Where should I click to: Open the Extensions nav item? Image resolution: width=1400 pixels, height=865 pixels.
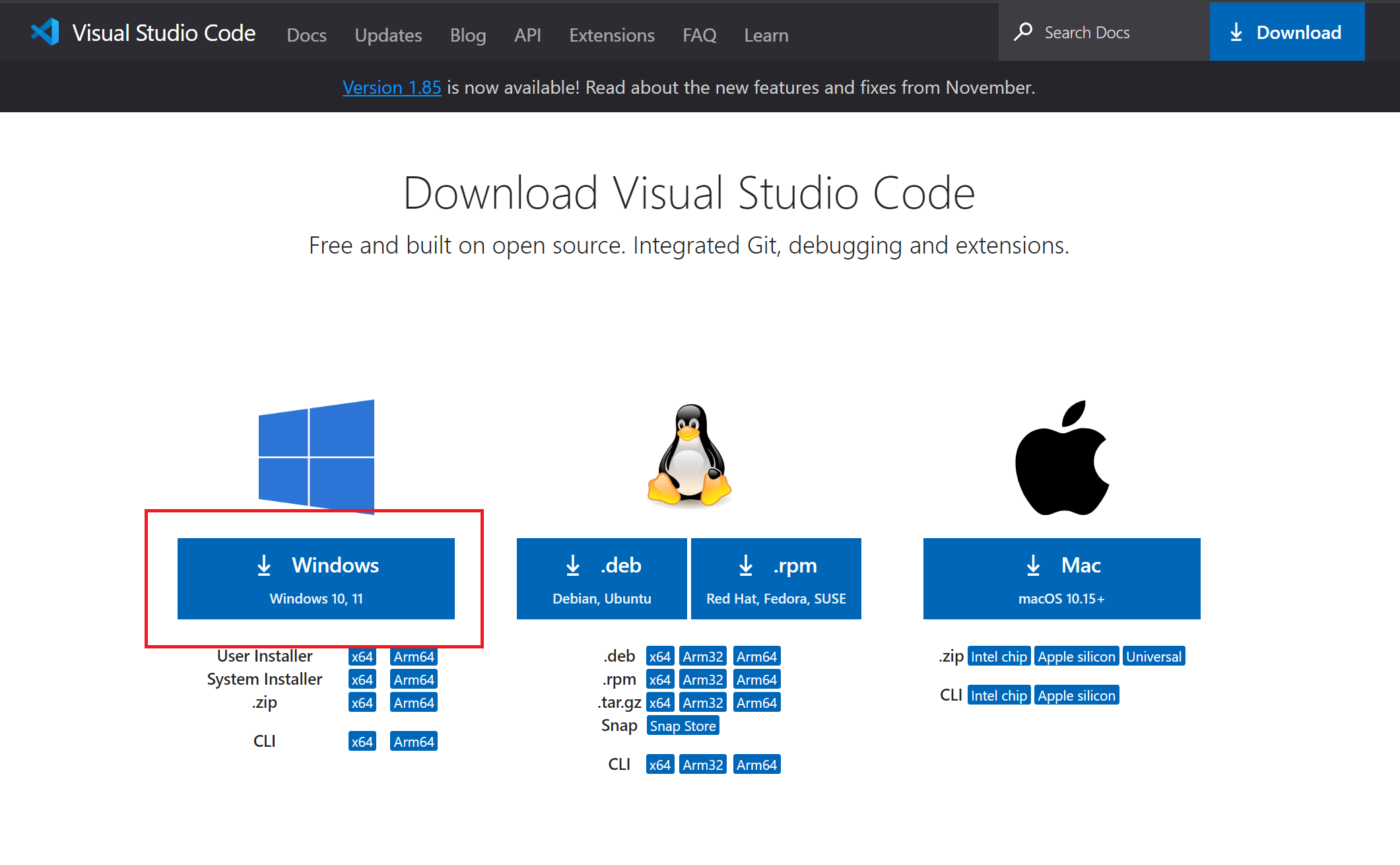pyautogui.click(x=612, y=35)
